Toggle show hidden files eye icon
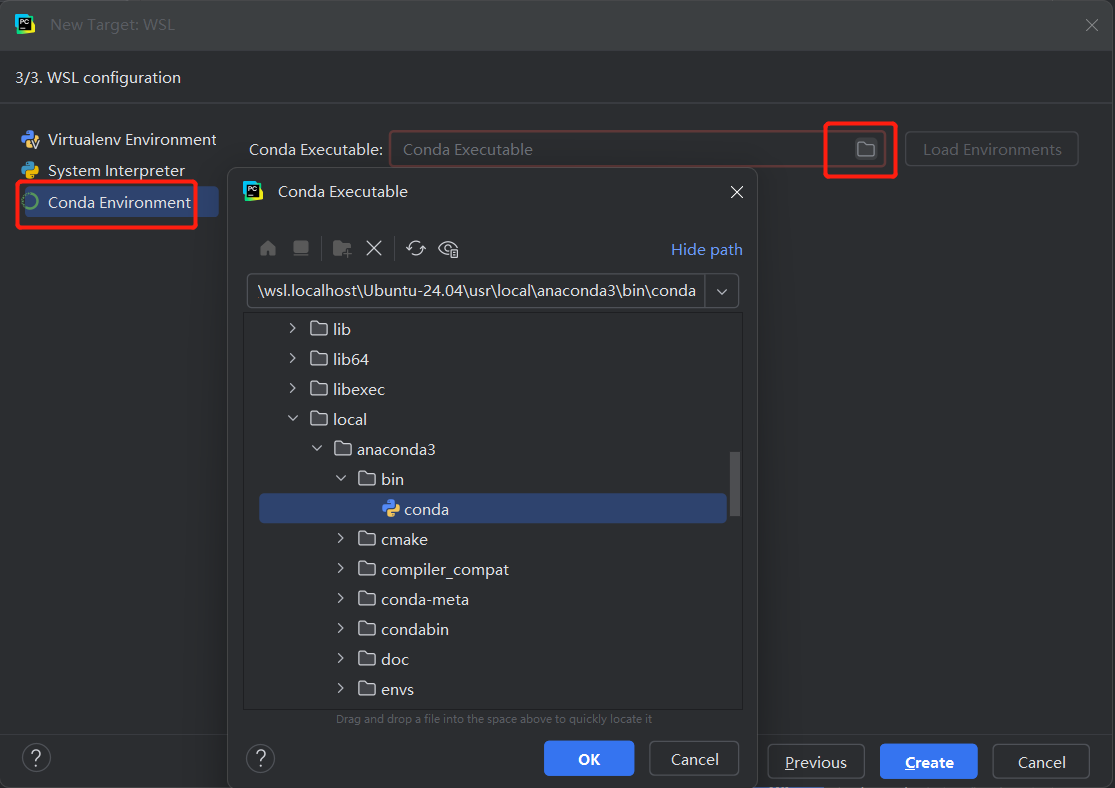Image resolution: width=1115 pixels, height=788 pixels. (448, 249)
